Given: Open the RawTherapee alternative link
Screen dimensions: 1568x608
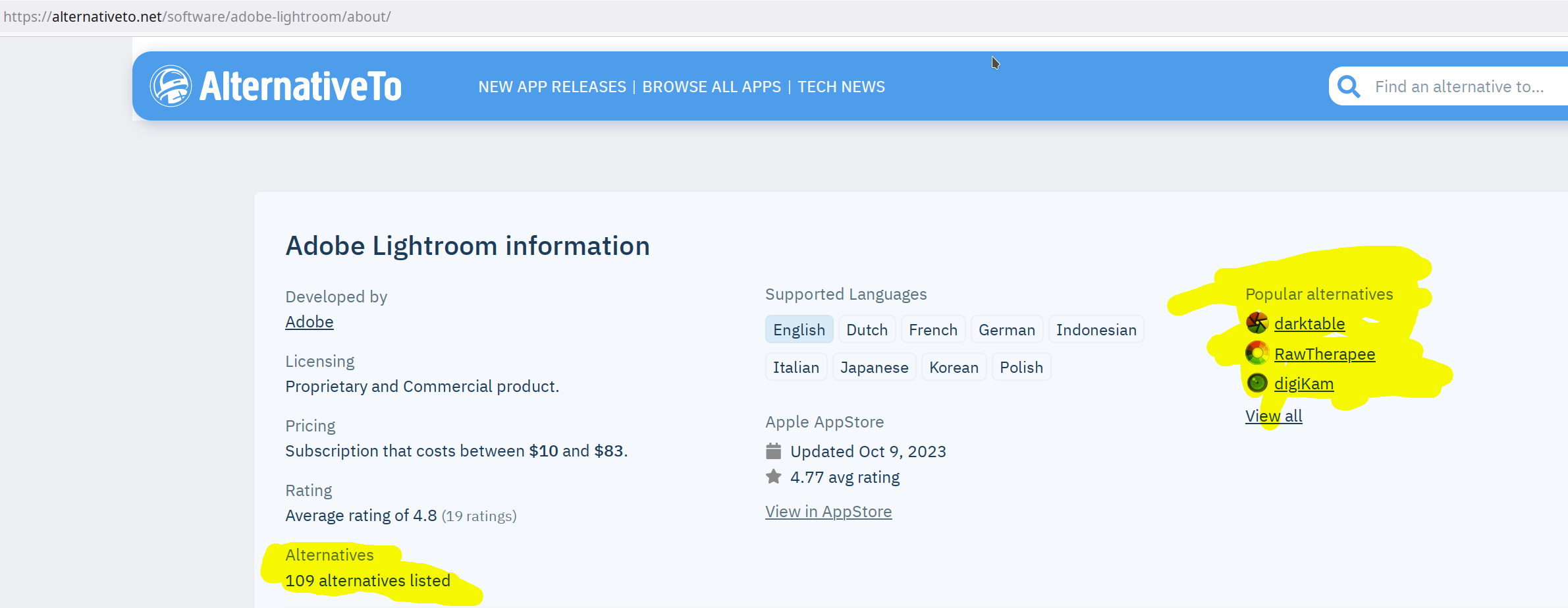Looking at the screenshot, I should [x=1324, y=354].
